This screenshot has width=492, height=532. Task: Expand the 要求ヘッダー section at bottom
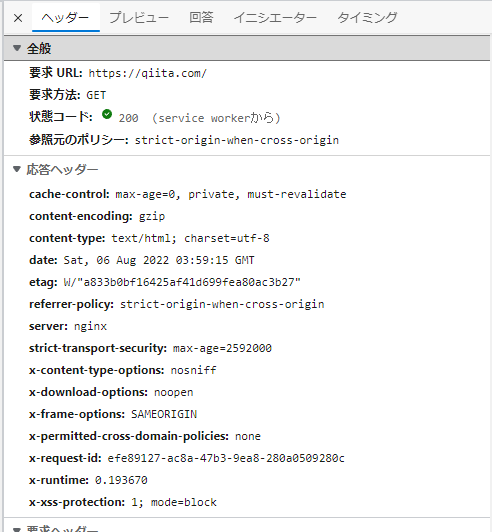[x=17, y=530]
